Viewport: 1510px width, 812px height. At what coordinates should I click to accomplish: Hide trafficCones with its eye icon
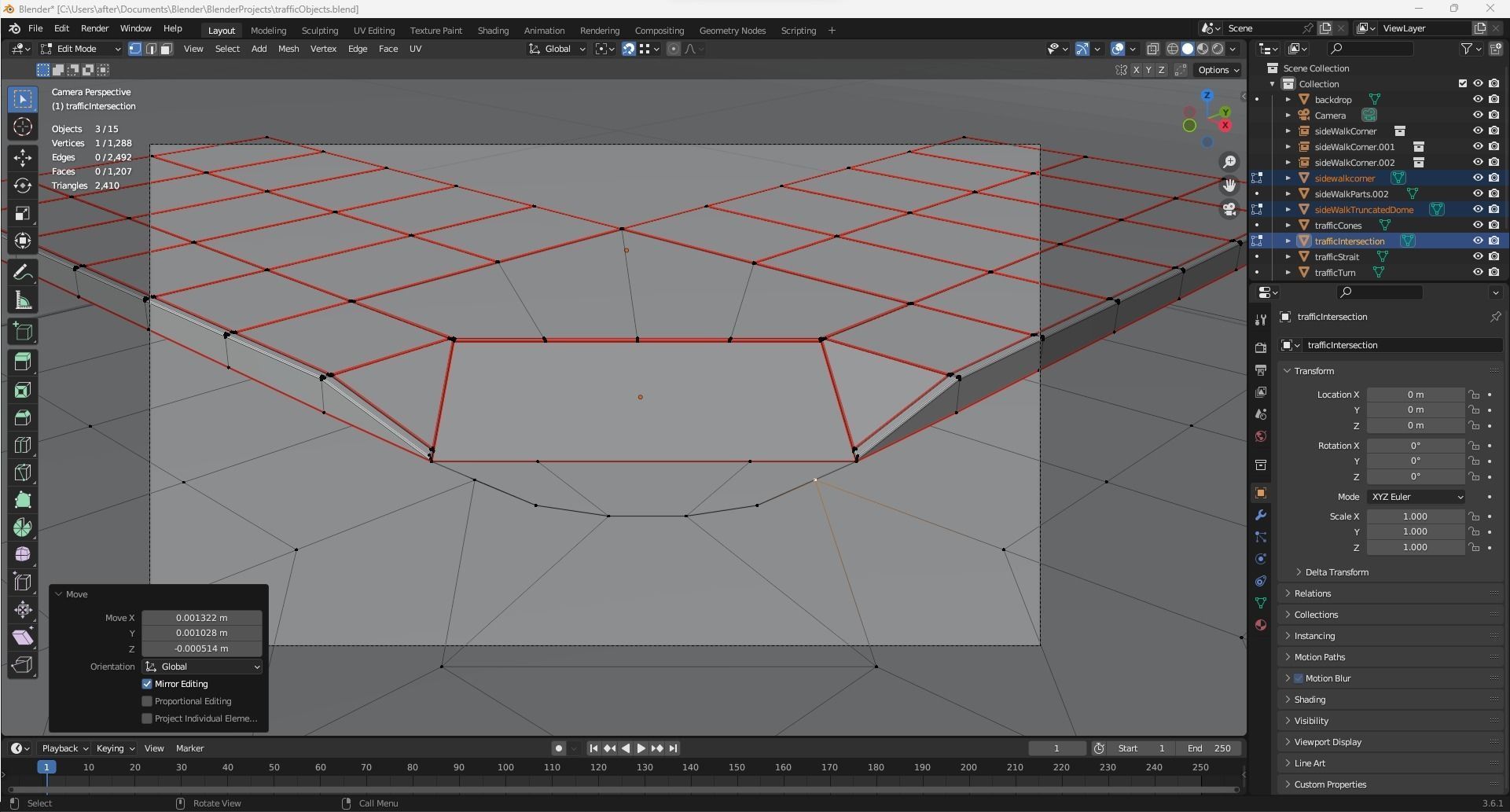click(x=1477, y=225)
